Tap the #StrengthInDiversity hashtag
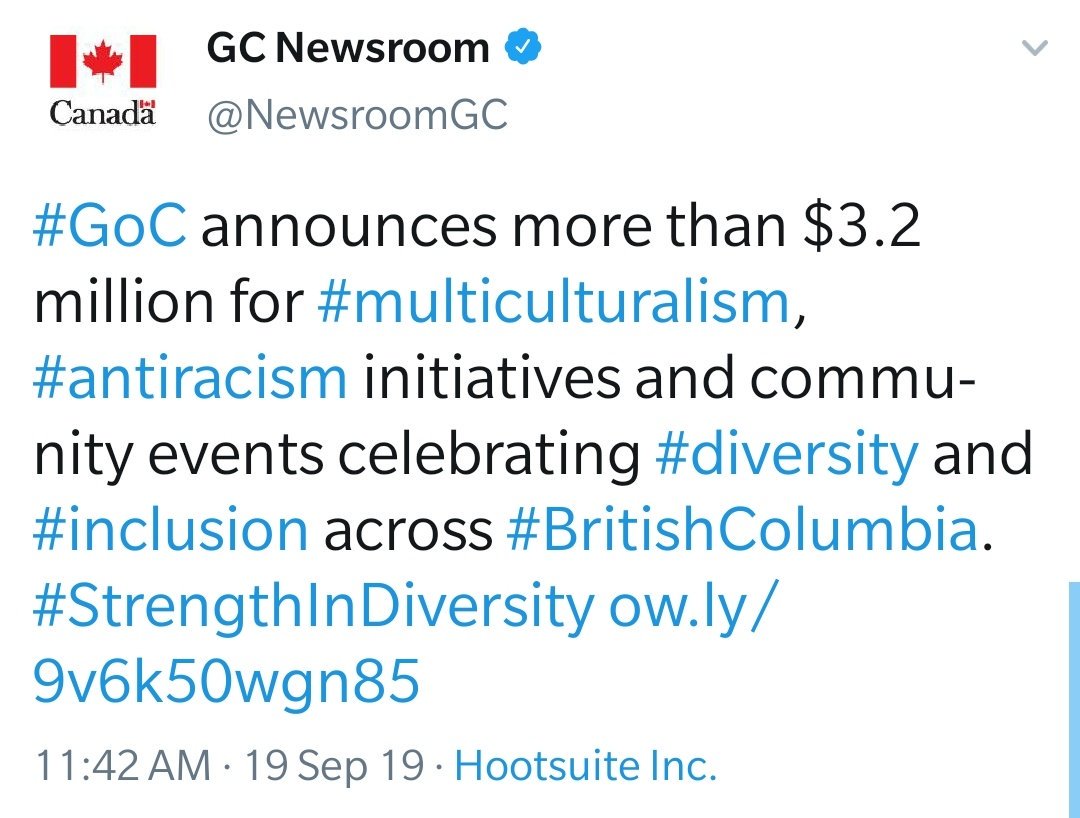The height and width of the screenshot is (818, 1080). point(313,606)
